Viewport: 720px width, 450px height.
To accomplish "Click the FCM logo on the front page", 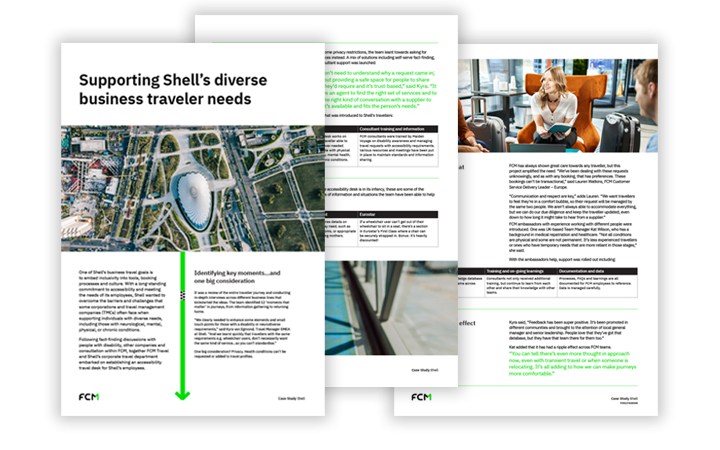I will (x=89, y=397).
